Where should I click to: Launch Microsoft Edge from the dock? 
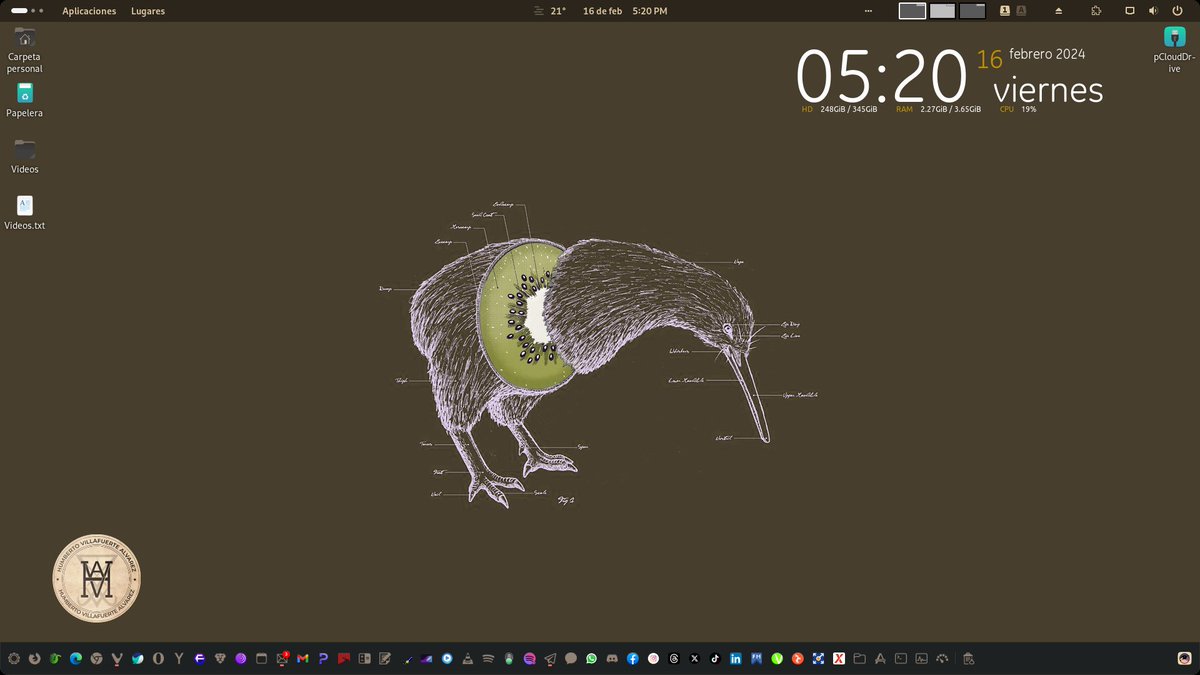(76, 659)
